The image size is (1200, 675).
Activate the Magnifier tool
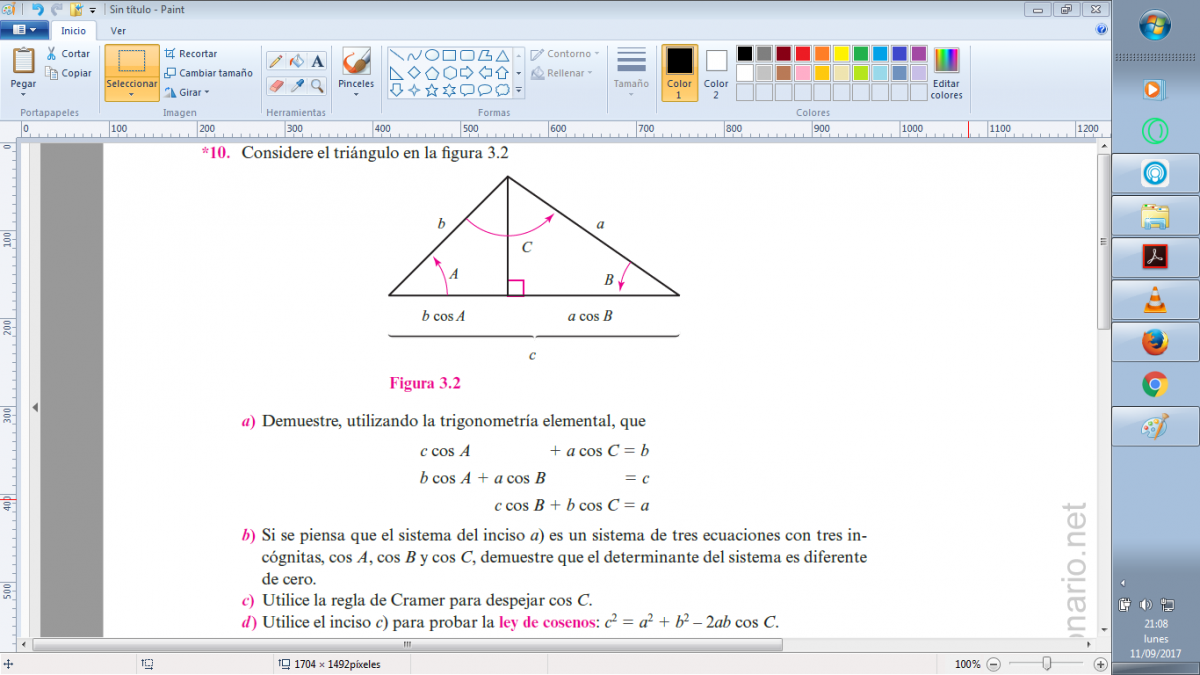pyautogui.click(x=317, y=86)
